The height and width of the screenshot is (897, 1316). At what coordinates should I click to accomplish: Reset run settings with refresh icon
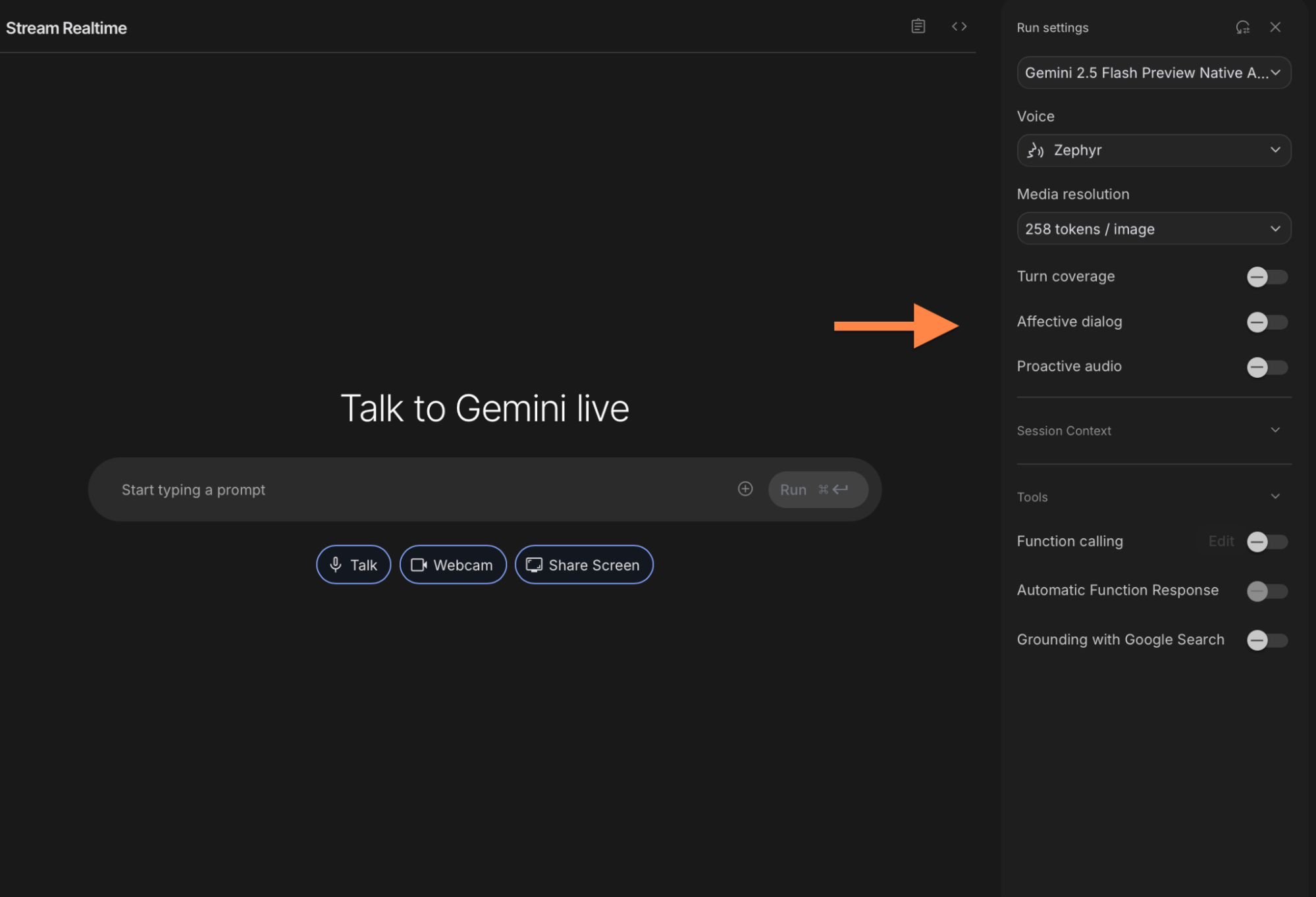tap(1242, 28)
